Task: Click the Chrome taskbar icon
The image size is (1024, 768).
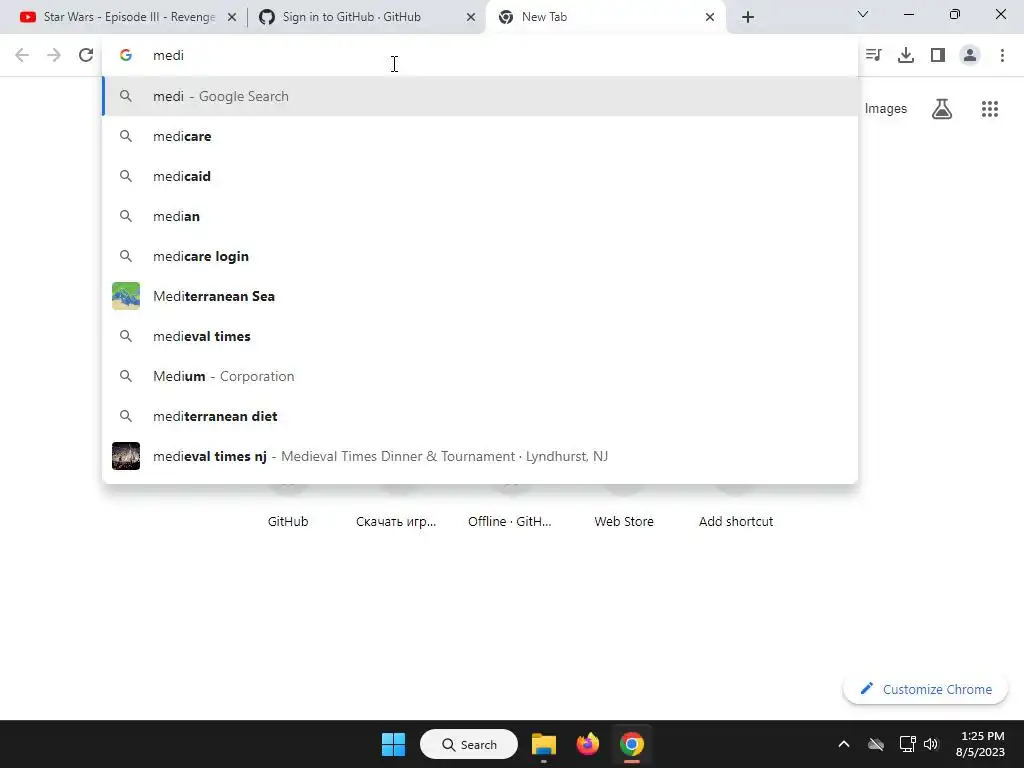Action: [632, 744]
